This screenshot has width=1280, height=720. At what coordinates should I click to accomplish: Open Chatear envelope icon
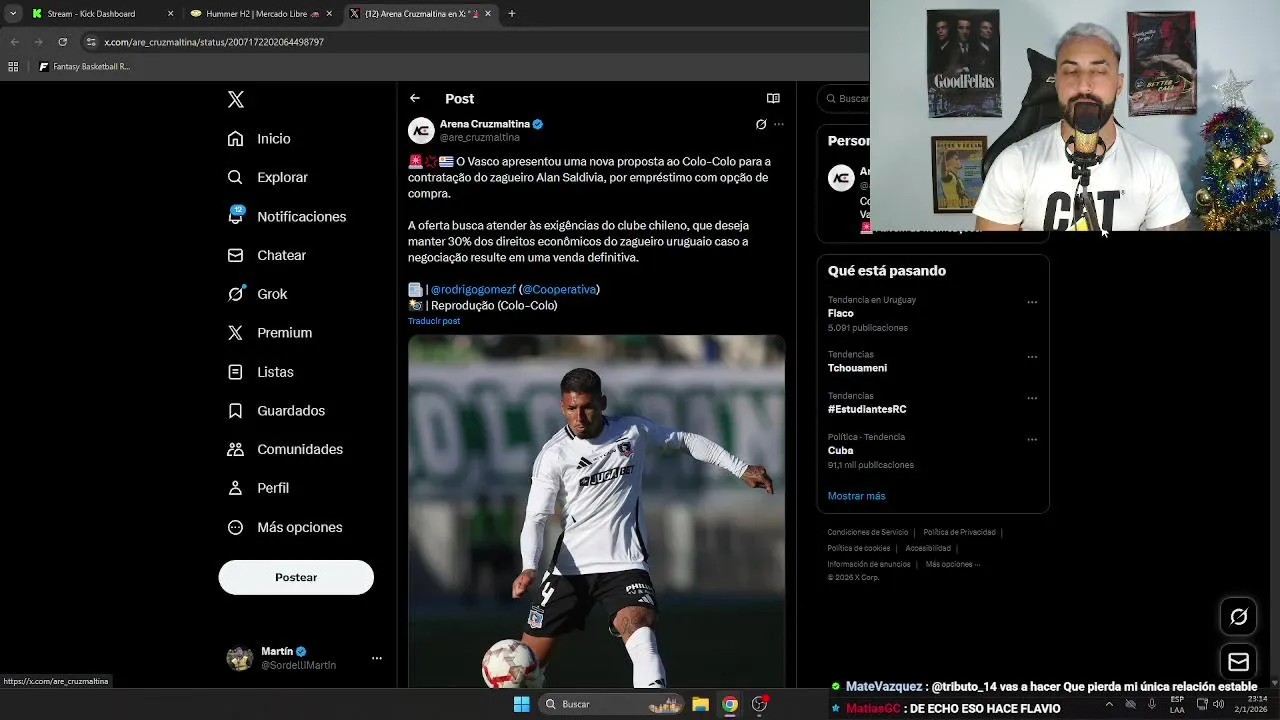235,255
